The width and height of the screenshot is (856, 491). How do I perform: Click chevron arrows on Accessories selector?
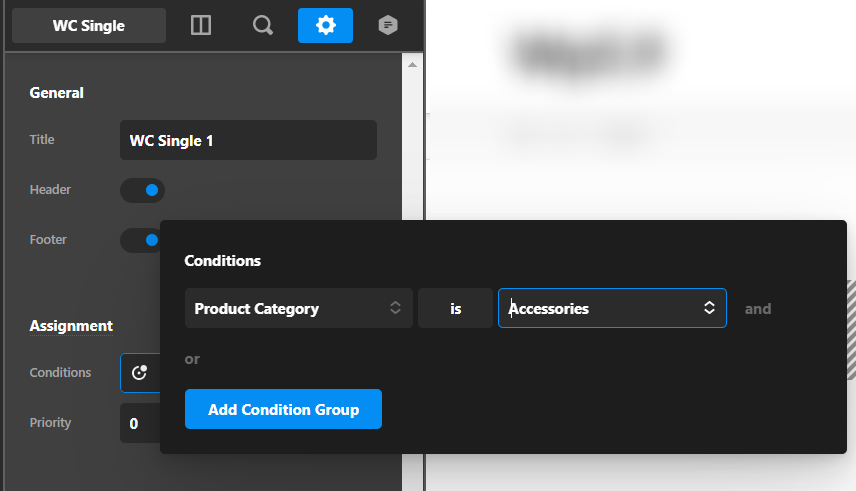709,308
